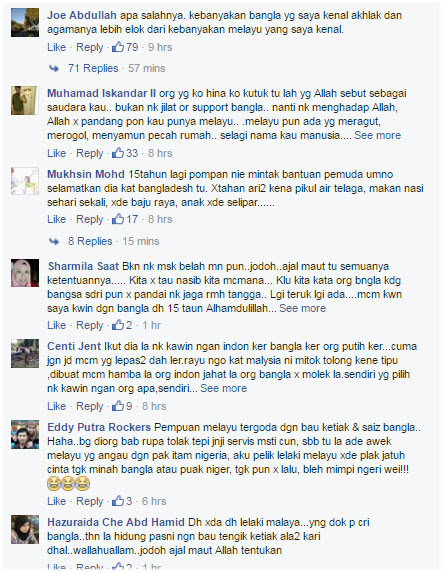
Task: Open Sharmila Saat's profile picture
Action: click(25, 273)
